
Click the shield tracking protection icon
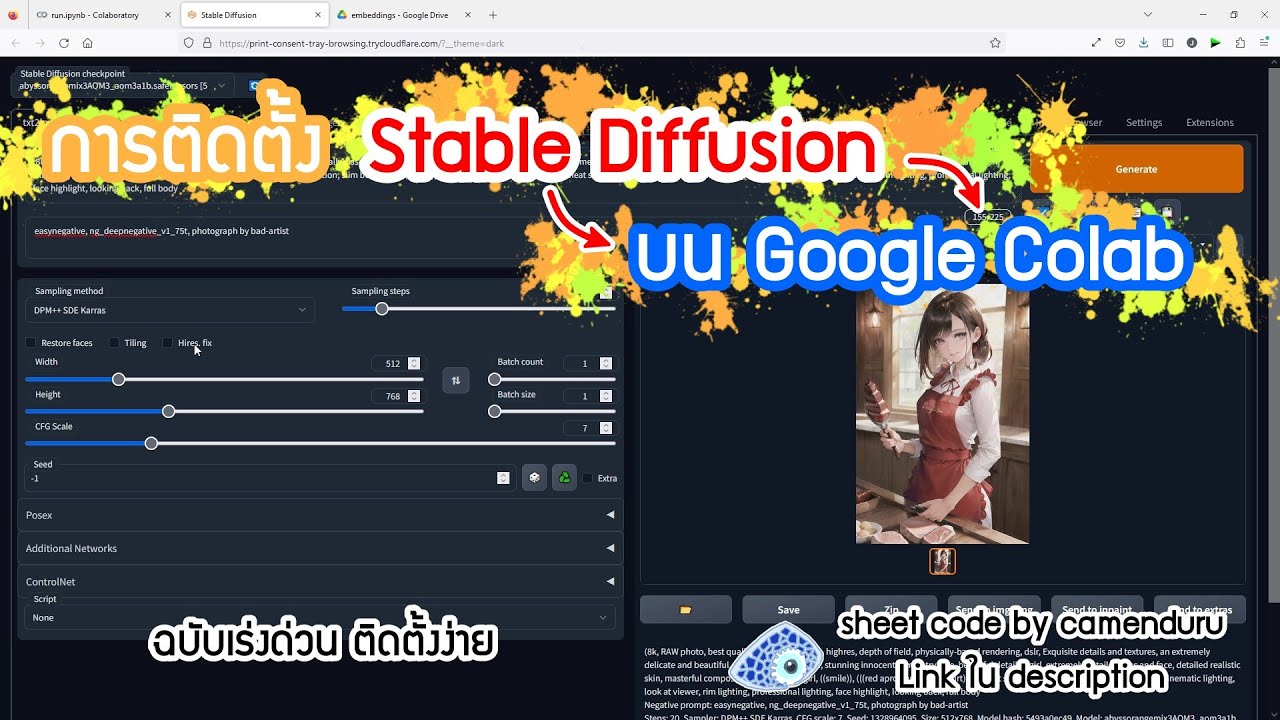pos(187,43)
